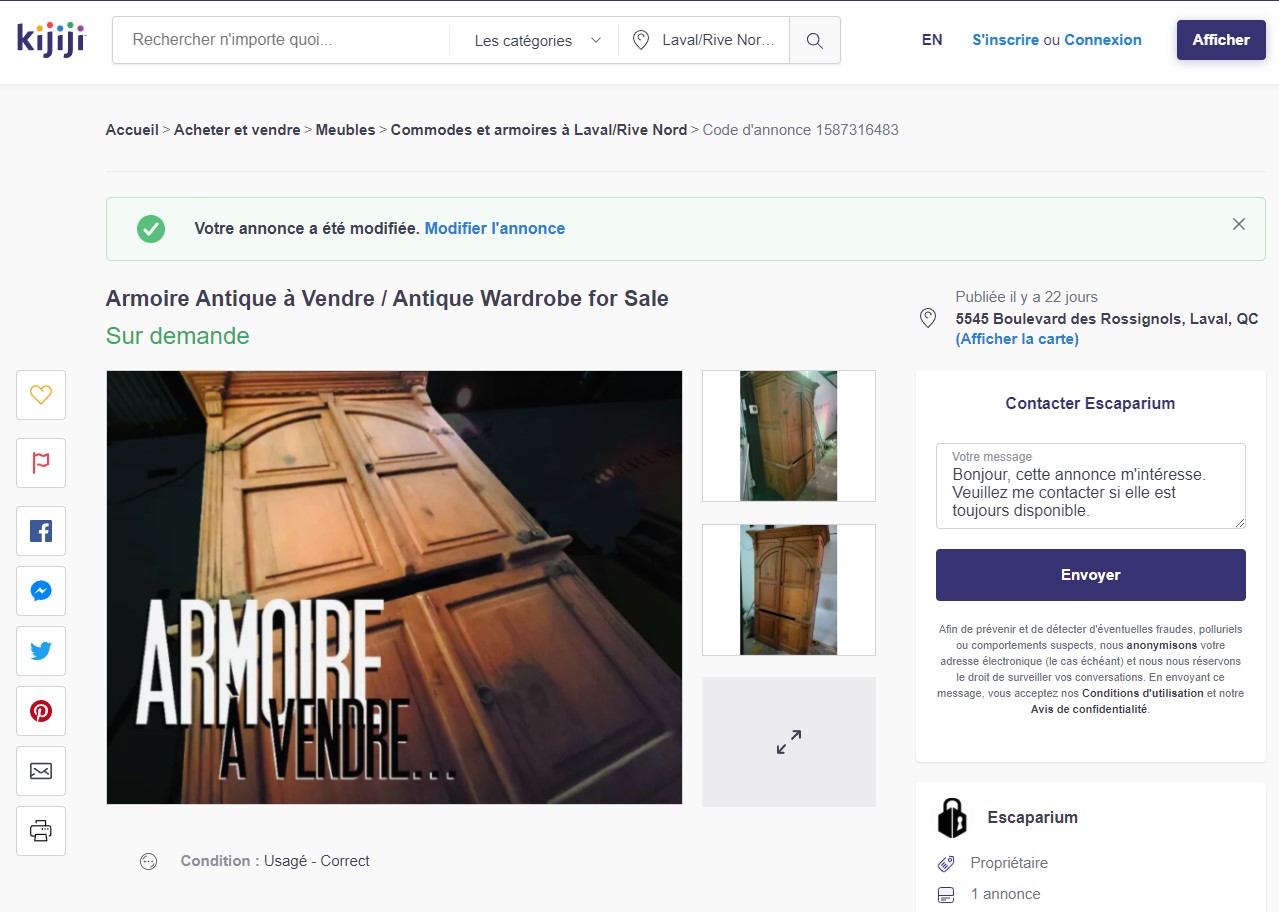
Task: Open Modifier l'annonce to edit the ad
Action: click(x=493, y=228)
